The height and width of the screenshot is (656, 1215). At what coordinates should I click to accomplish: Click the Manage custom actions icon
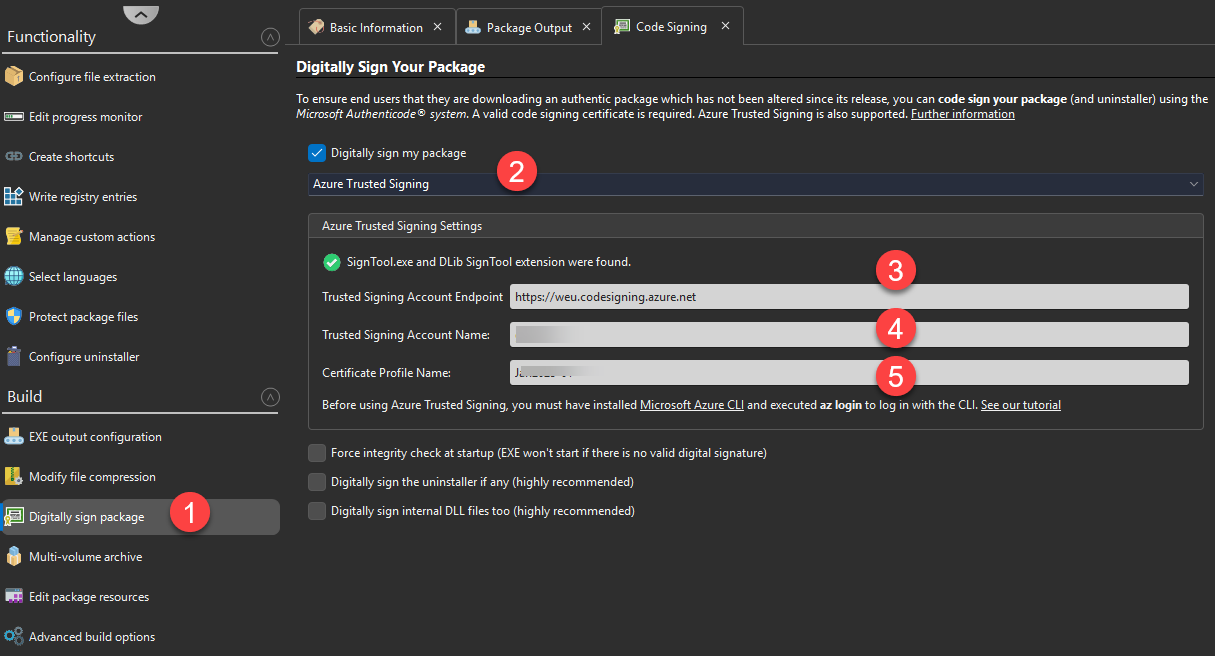(x=14, y=237)
